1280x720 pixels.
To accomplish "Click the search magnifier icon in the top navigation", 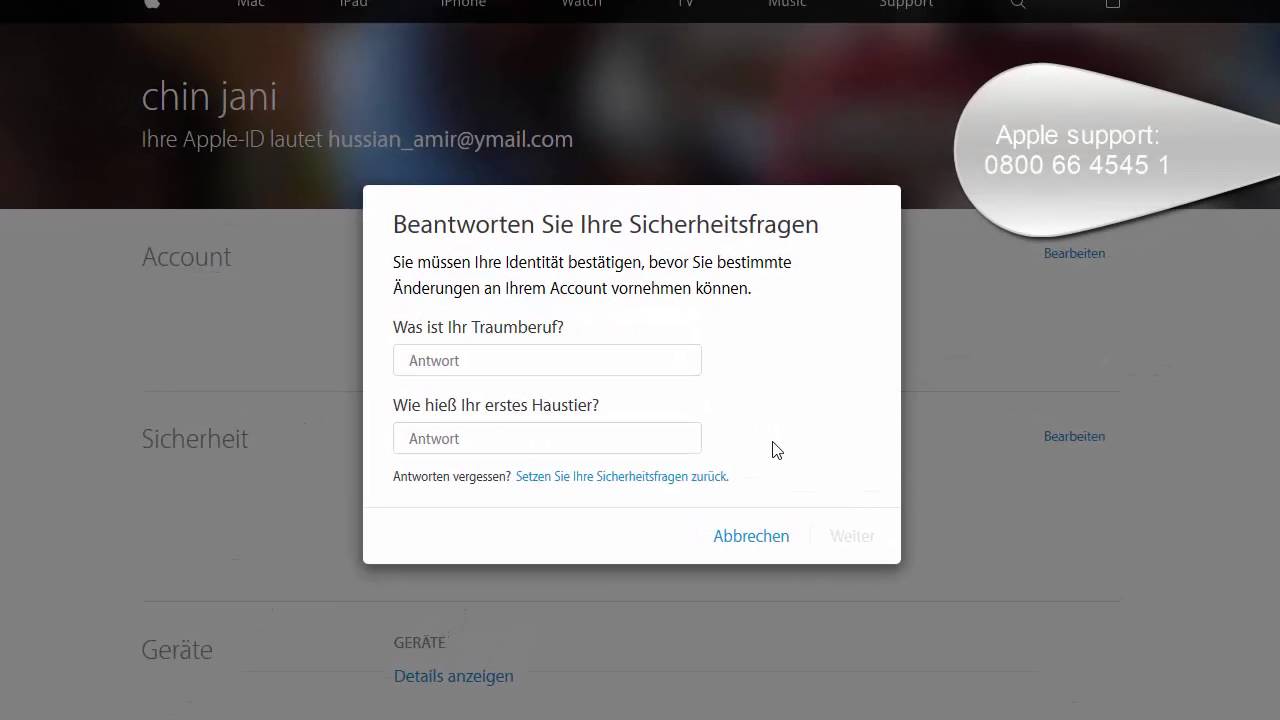I will (x=1018, y=4).
